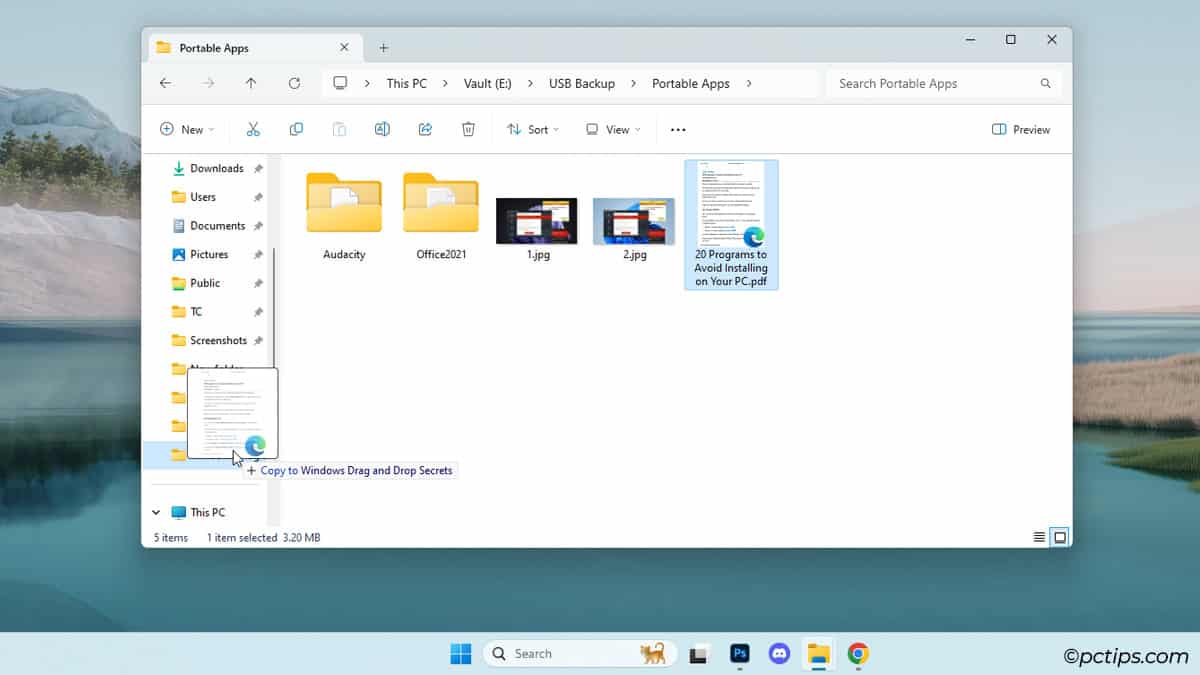Open the See more ellipsis menu
The height and width of the screenshot is (675, 1200).
tap(678, 129)
